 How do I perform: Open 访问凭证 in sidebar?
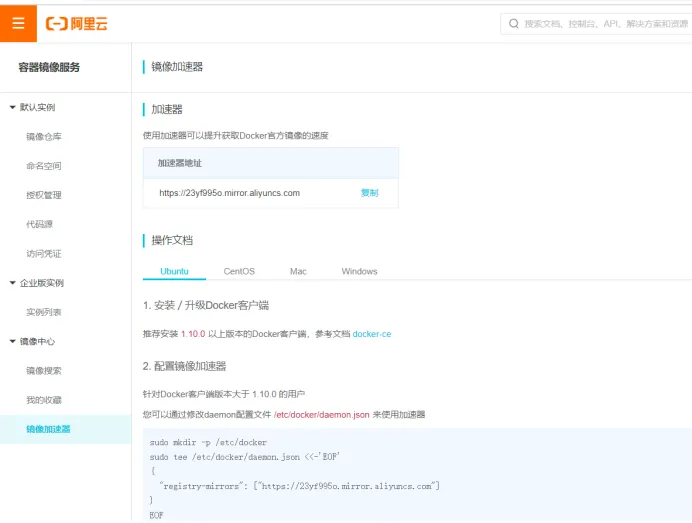click(44, 253)
